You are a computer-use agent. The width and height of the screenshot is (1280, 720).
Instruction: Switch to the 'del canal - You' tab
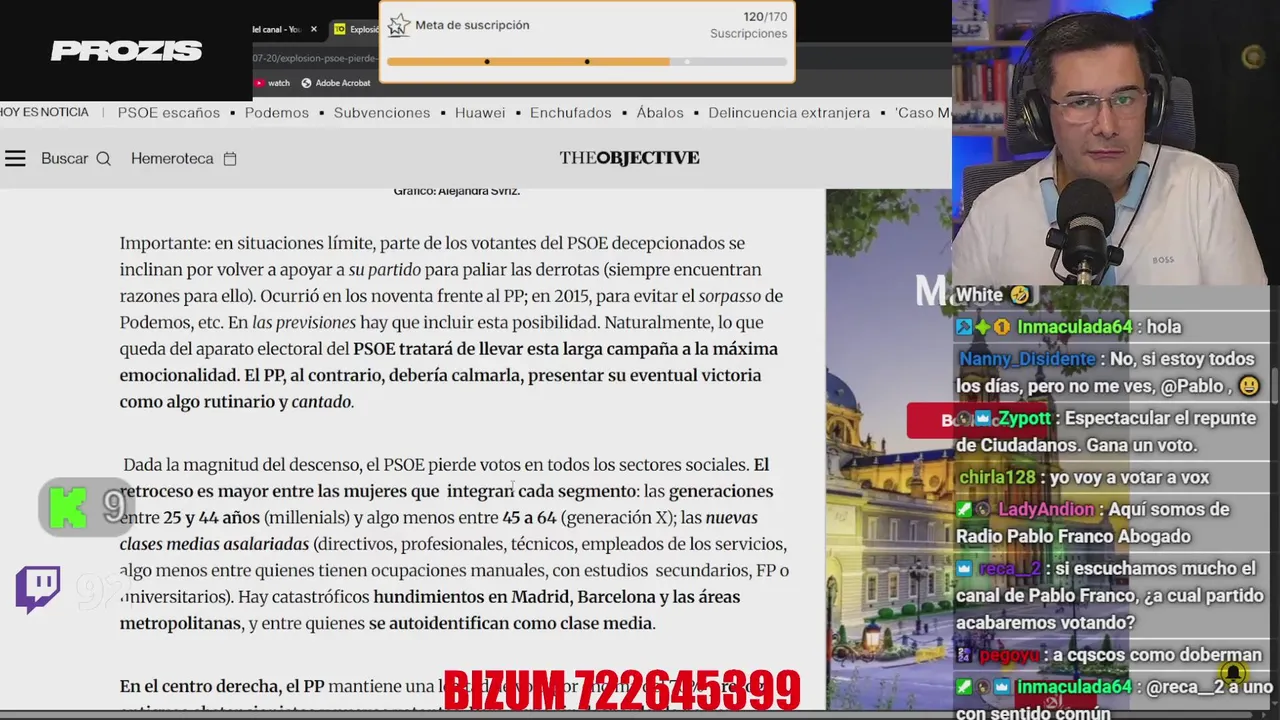(x=284, y=29)
